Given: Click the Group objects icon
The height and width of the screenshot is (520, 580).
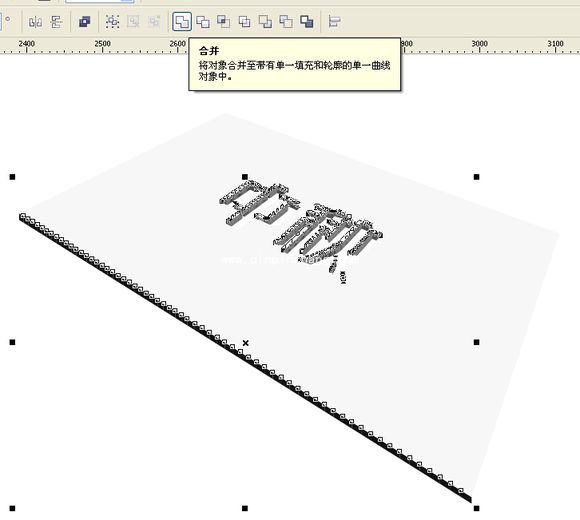Looking at the screenshot, I should [112, 22].
